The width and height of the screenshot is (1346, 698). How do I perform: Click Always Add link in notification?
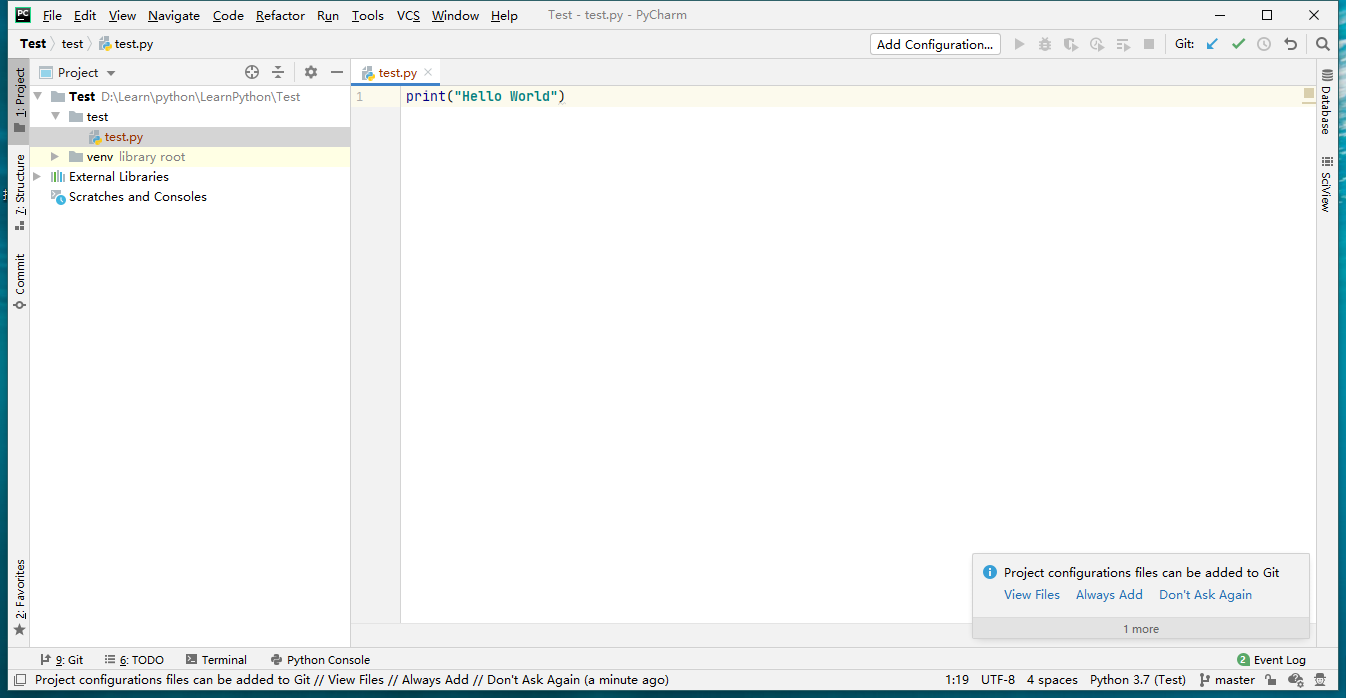1109,595
